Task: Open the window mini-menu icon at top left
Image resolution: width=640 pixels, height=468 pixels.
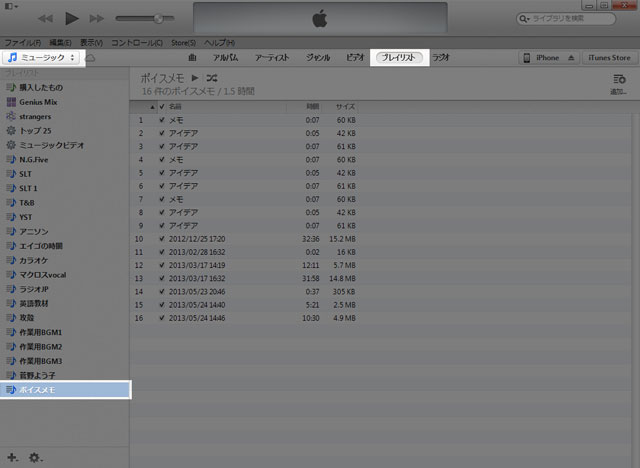Action: point(11,6)
